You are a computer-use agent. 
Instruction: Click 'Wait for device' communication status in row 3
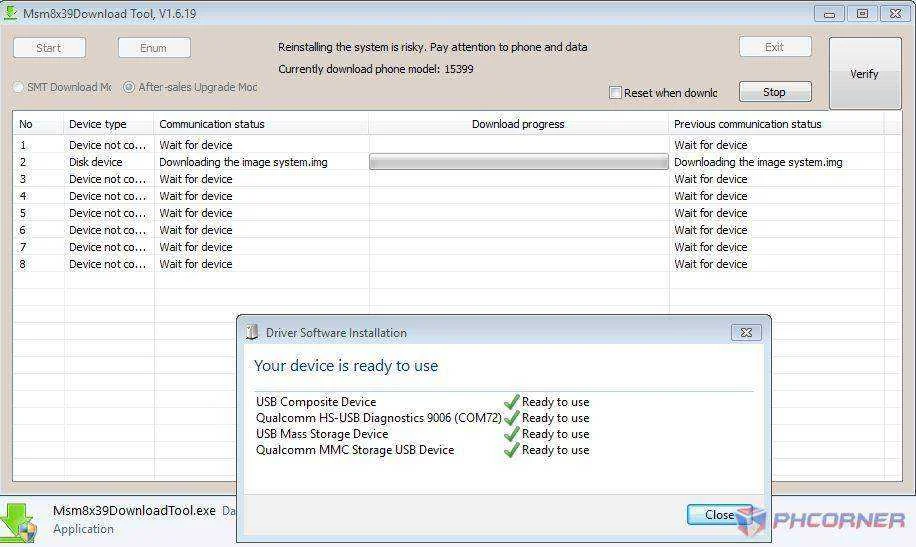coord(196,179)
